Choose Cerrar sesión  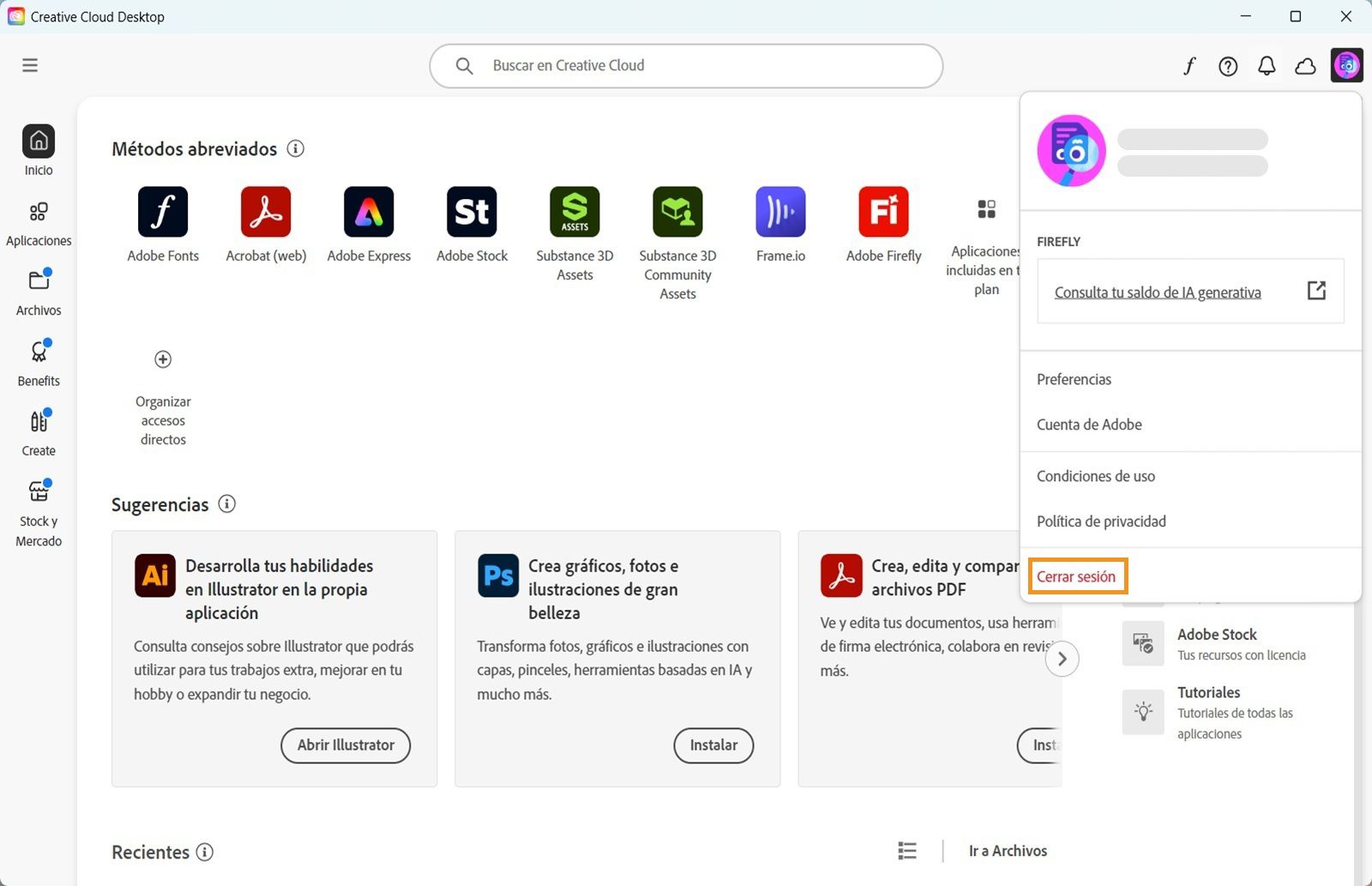coord(1076,576)
